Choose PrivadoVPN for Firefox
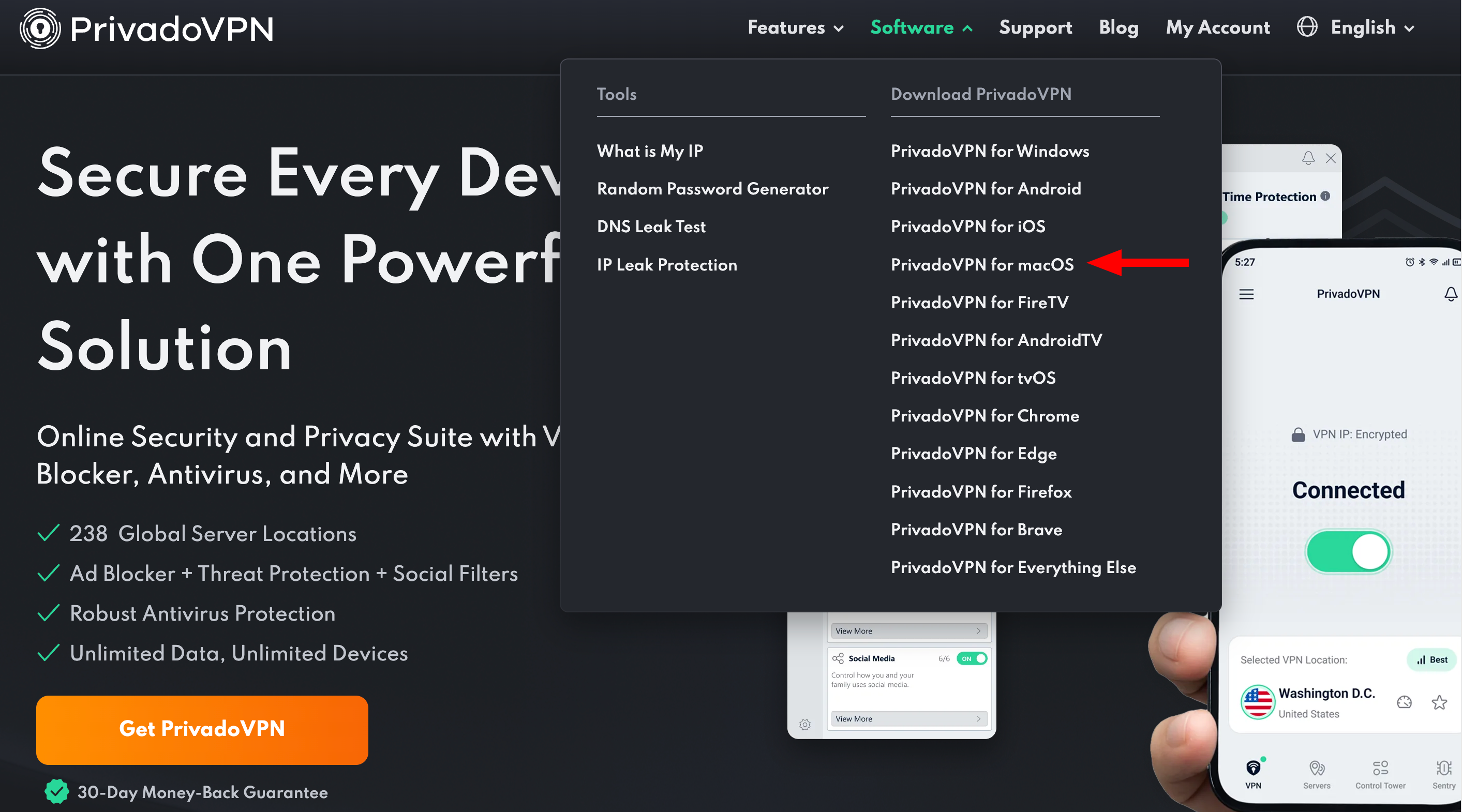The width and height of the screenshot is (1462, 812). pyautogui.click(x=981, y=491)
